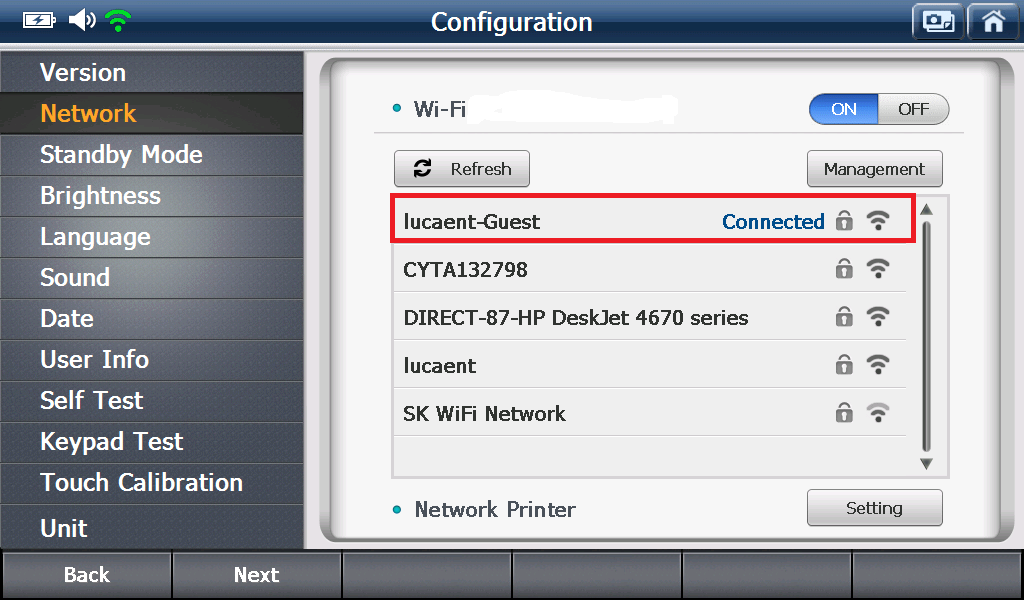Switch Wi-Fi toggle to ON
The width and height of the screenshot is (1024, 600).
[844, 109]
